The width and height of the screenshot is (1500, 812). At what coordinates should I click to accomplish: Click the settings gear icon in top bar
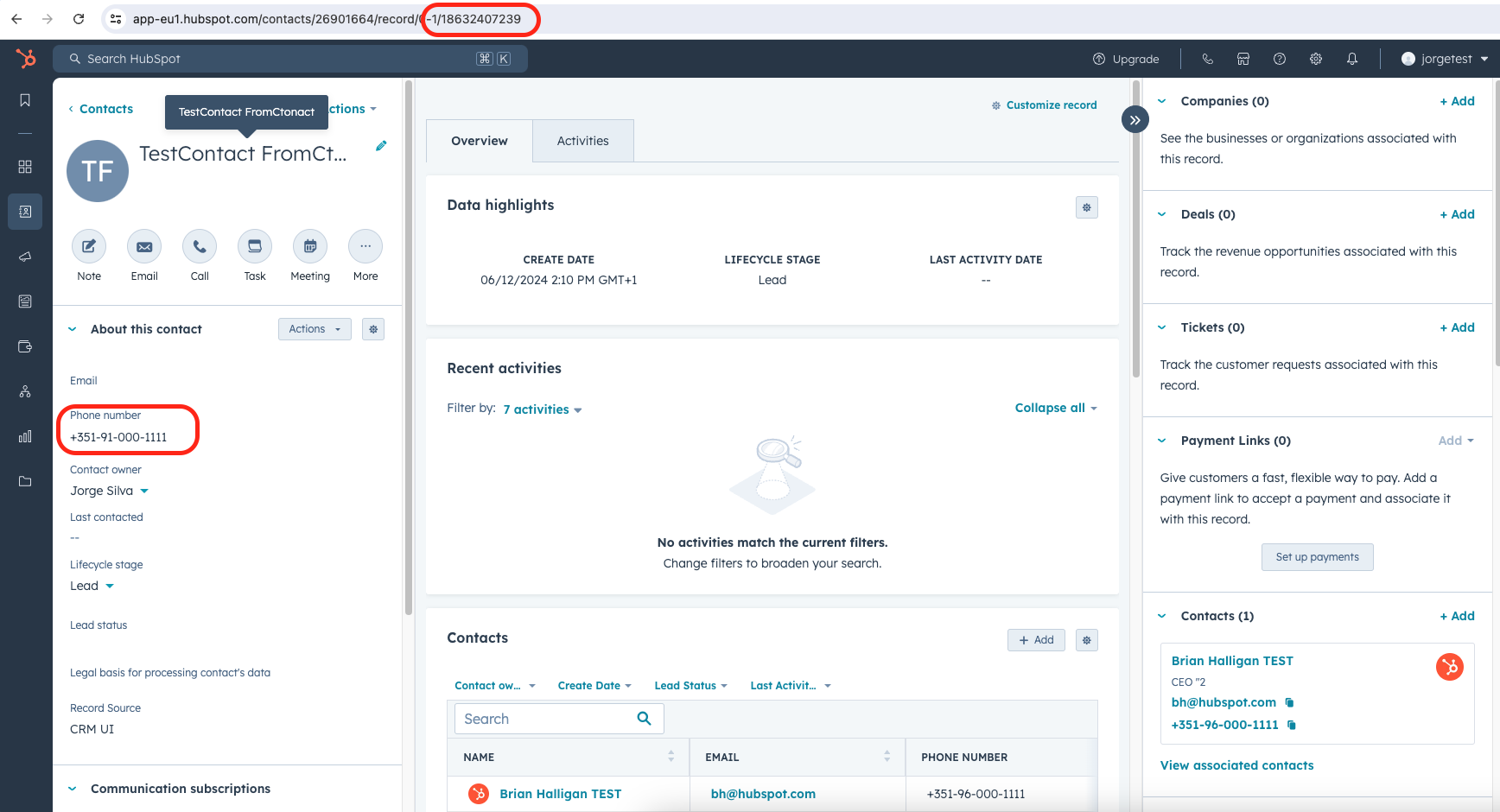point(1315,59)
